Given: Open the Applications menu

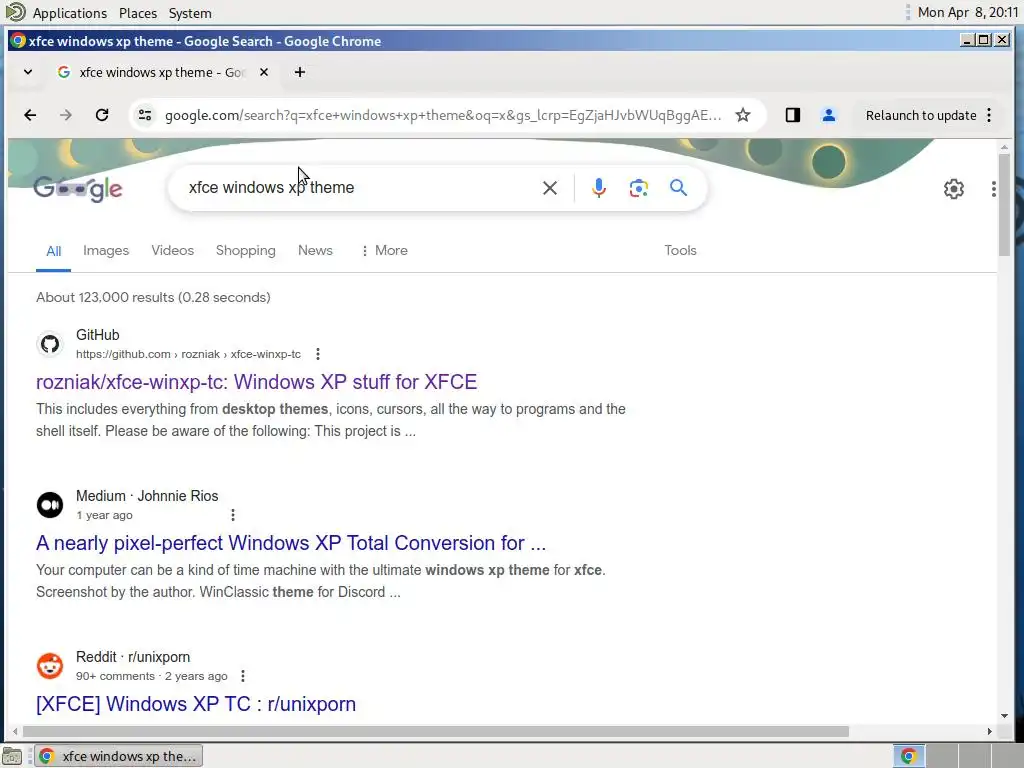Looking at the screenshot, I should (69, 13).
